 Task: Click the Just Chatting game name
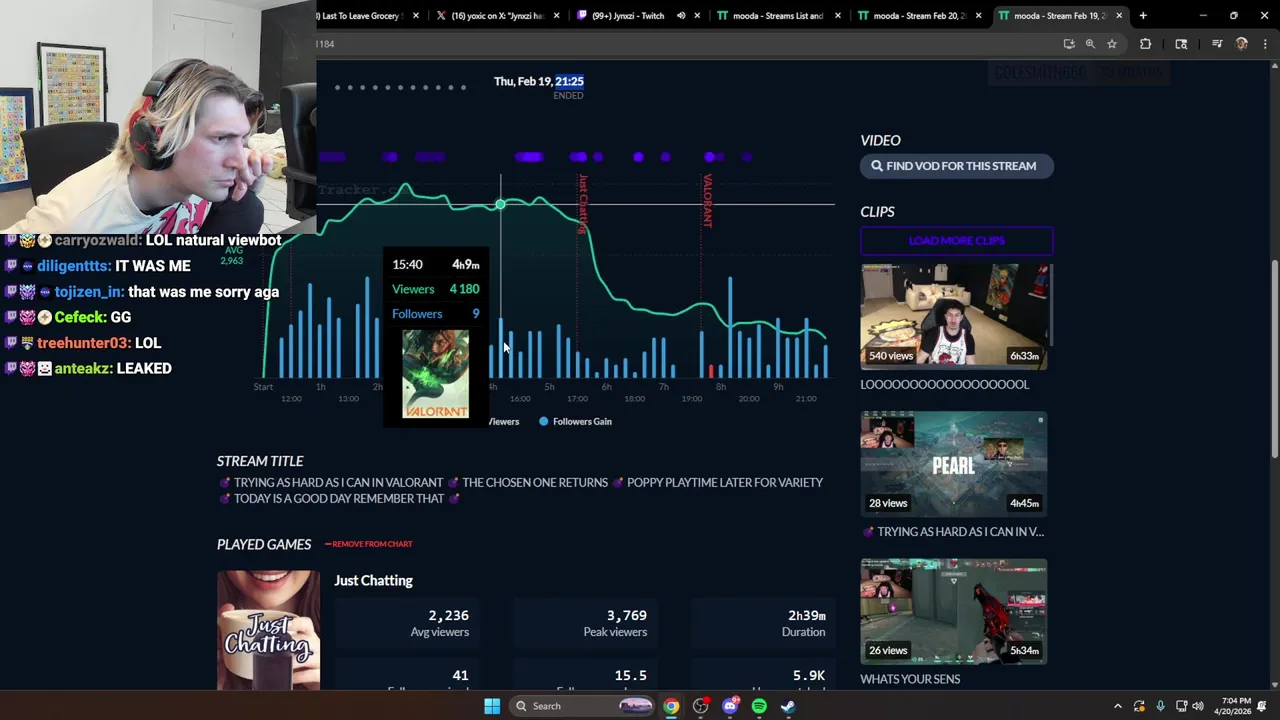click(373, 580)
